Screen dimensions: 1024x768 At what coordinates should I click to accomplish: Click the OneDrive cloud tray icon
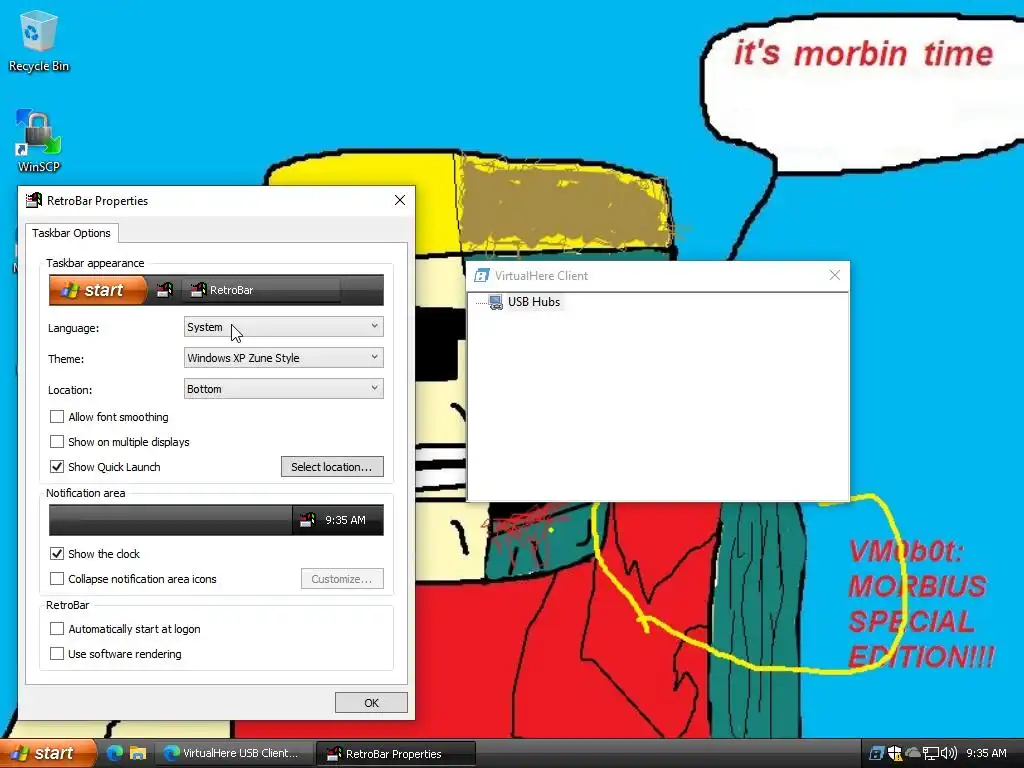click(x=912, y=753)
